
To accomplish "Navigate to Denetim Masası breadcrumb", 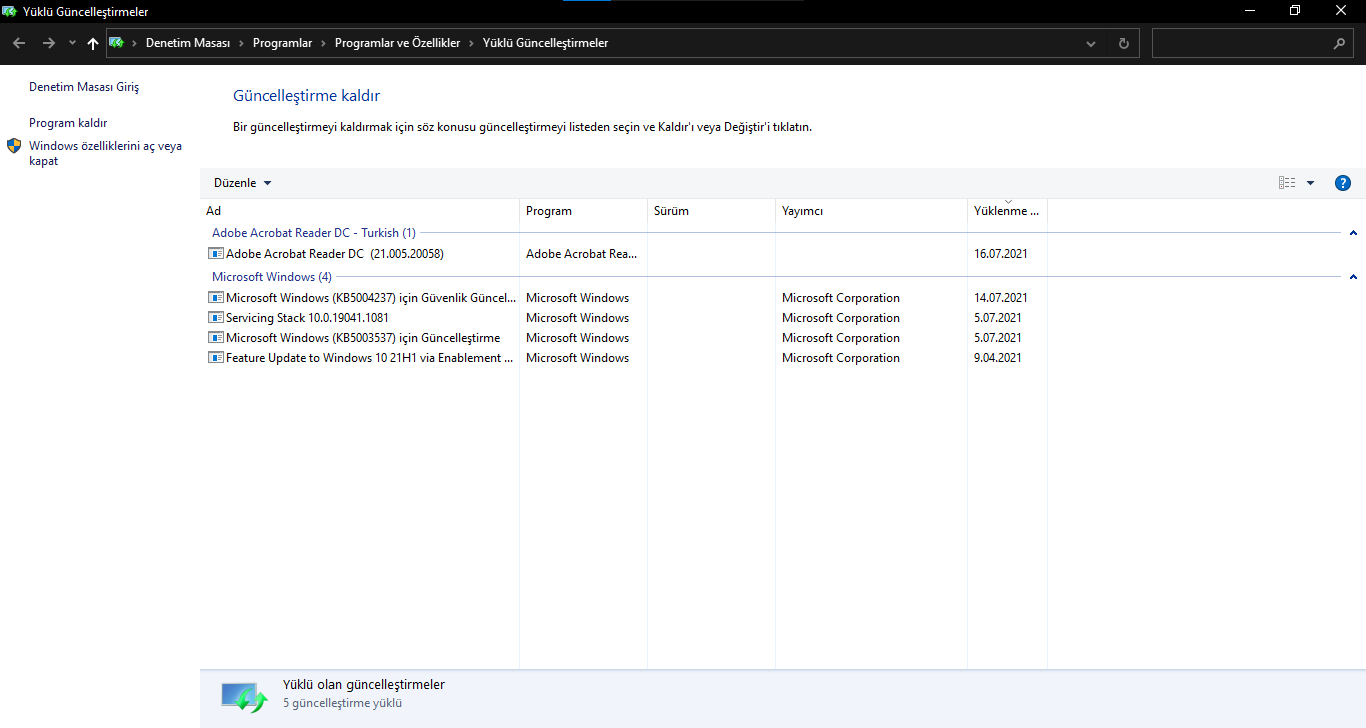I will [188, 43].
